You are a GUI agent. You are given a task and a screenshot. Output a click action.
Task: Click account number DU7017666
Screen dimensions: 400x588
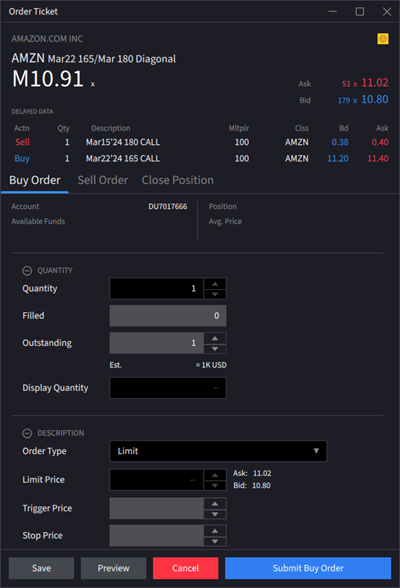pos(168,207)
